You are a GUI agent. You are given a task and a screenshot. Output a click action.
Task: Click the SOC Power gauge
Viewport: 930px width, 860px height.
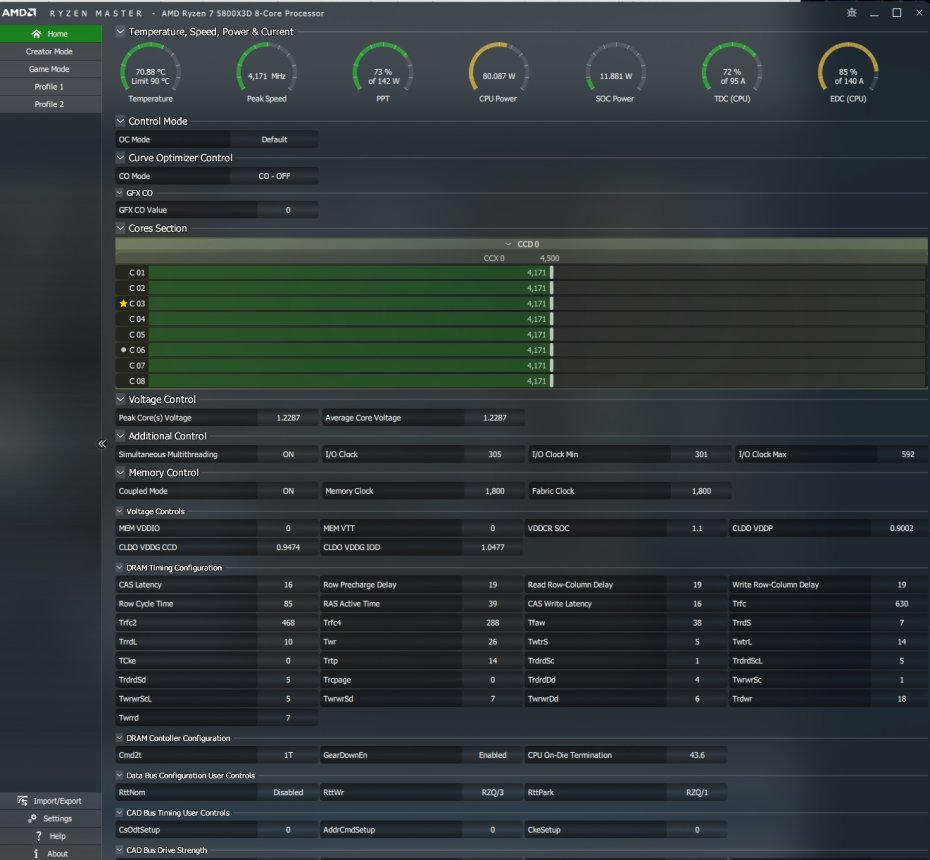615,73
